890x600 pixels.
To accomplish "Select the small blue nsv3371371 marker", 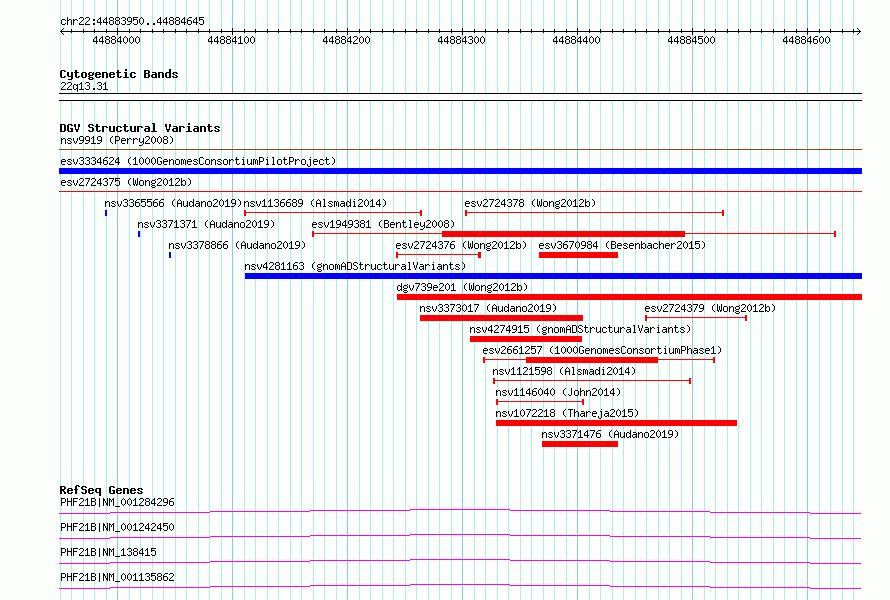I will 139,234.
